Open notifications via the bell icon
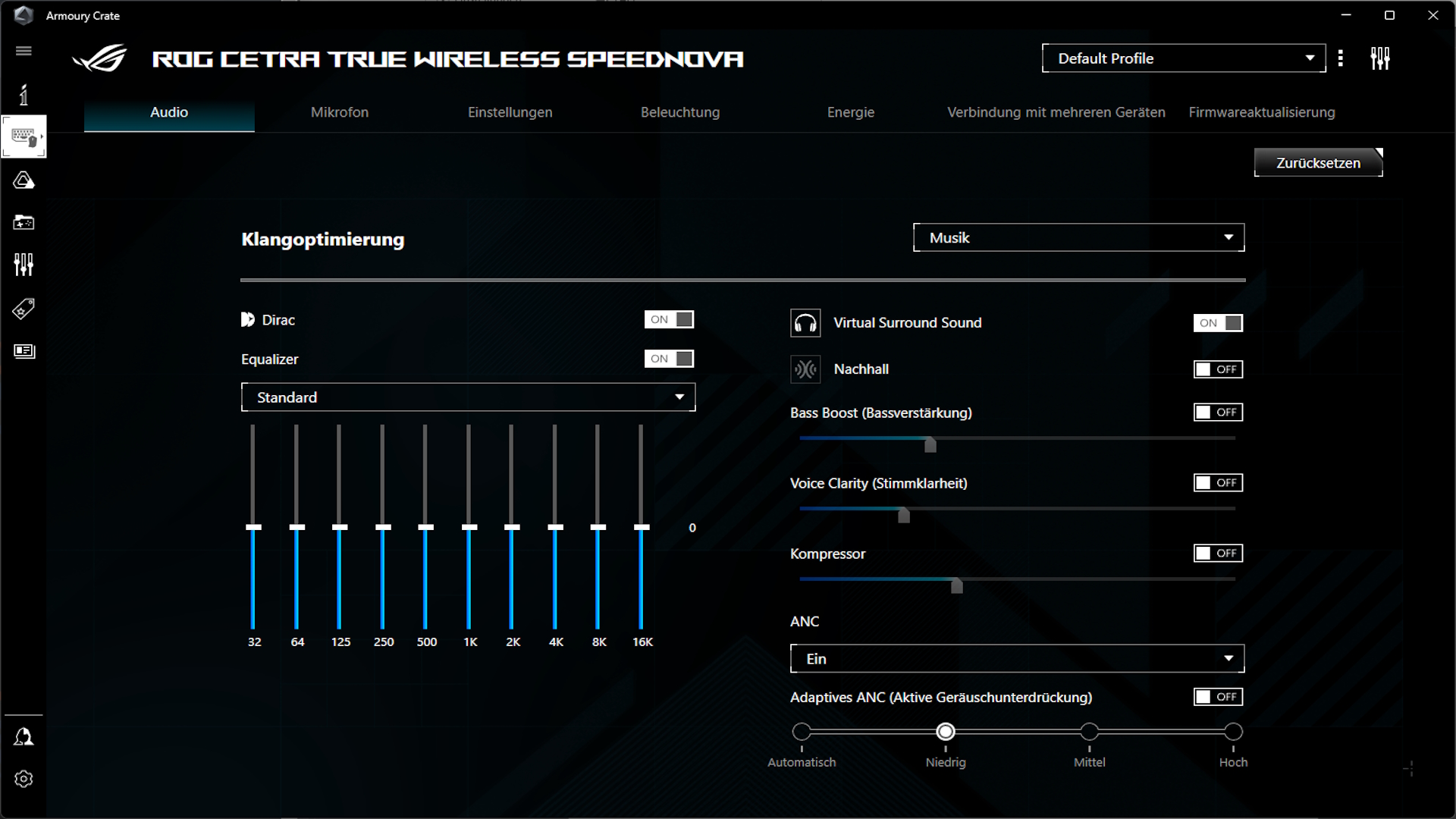Screen dimensions: 1456x819 click(x=24, y=736)
